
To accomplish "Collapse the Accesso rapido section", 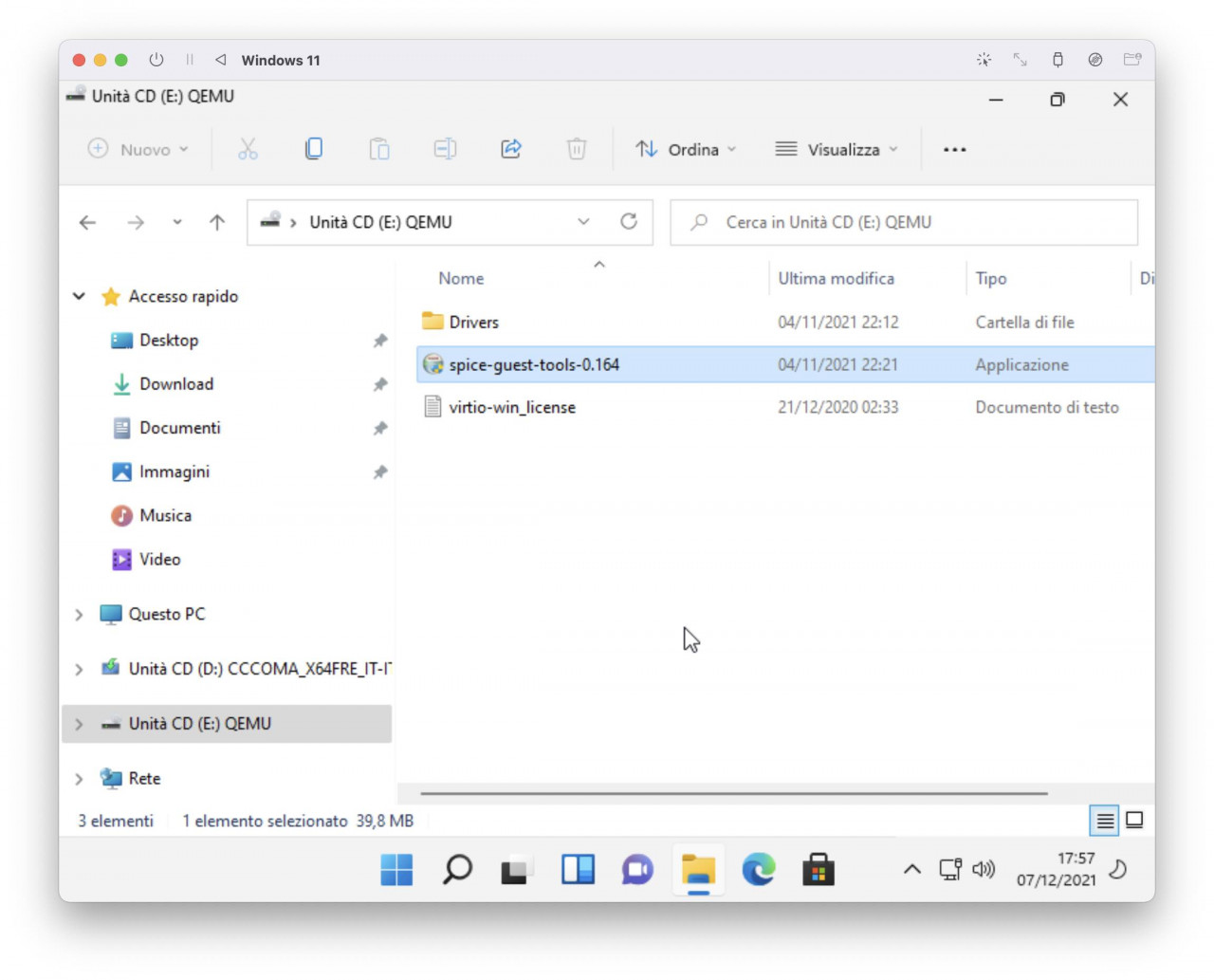I will click(79, 296).
